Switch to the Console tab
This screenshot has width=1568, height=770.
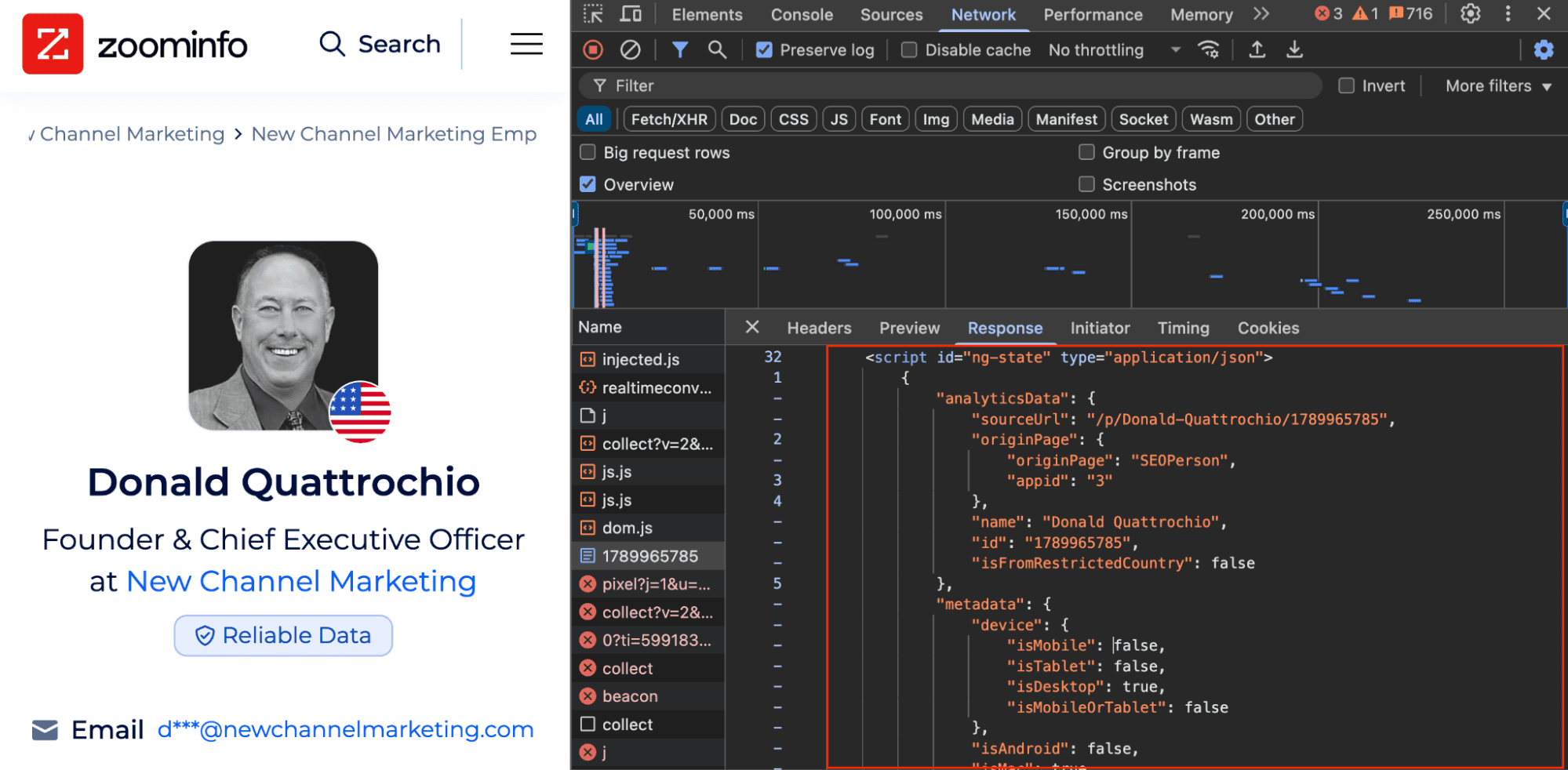(802, 14)
